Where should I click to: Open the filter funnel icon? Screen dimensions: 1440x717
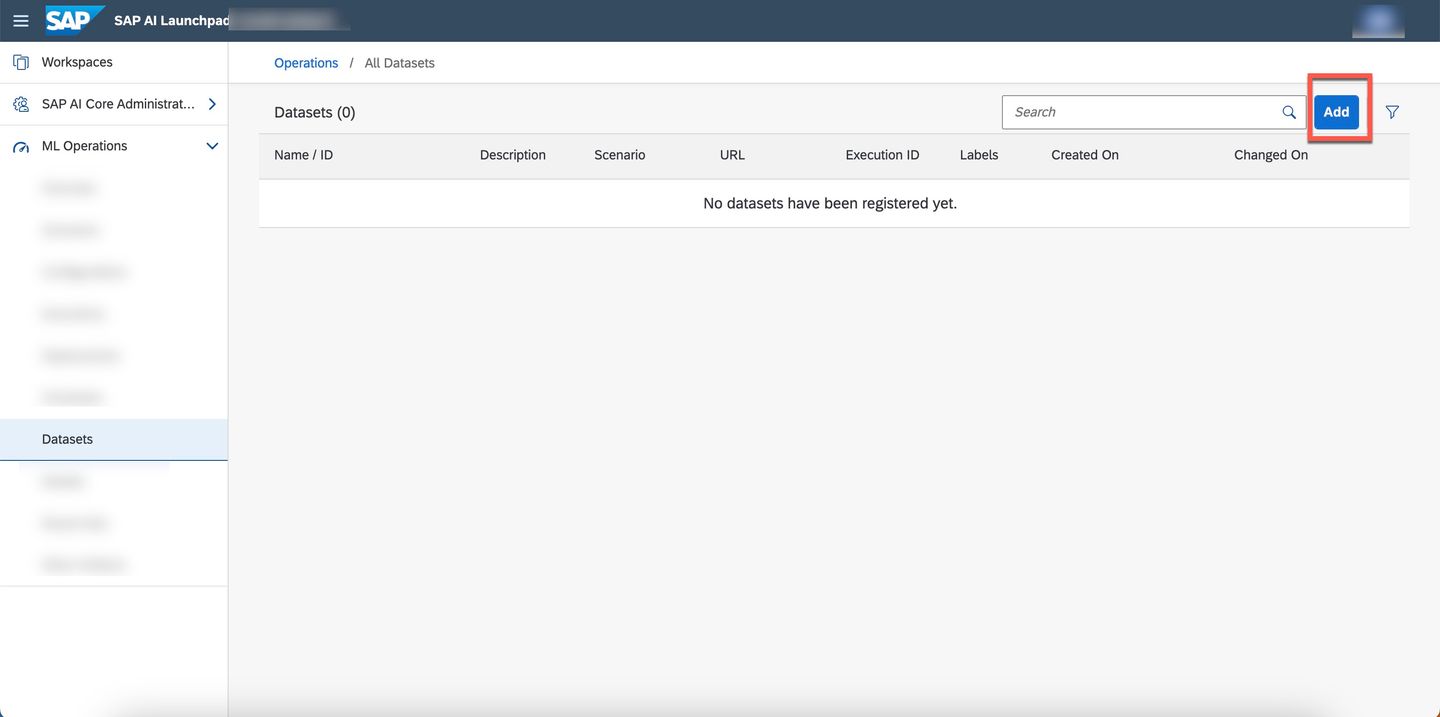[x=1392, y=112]
